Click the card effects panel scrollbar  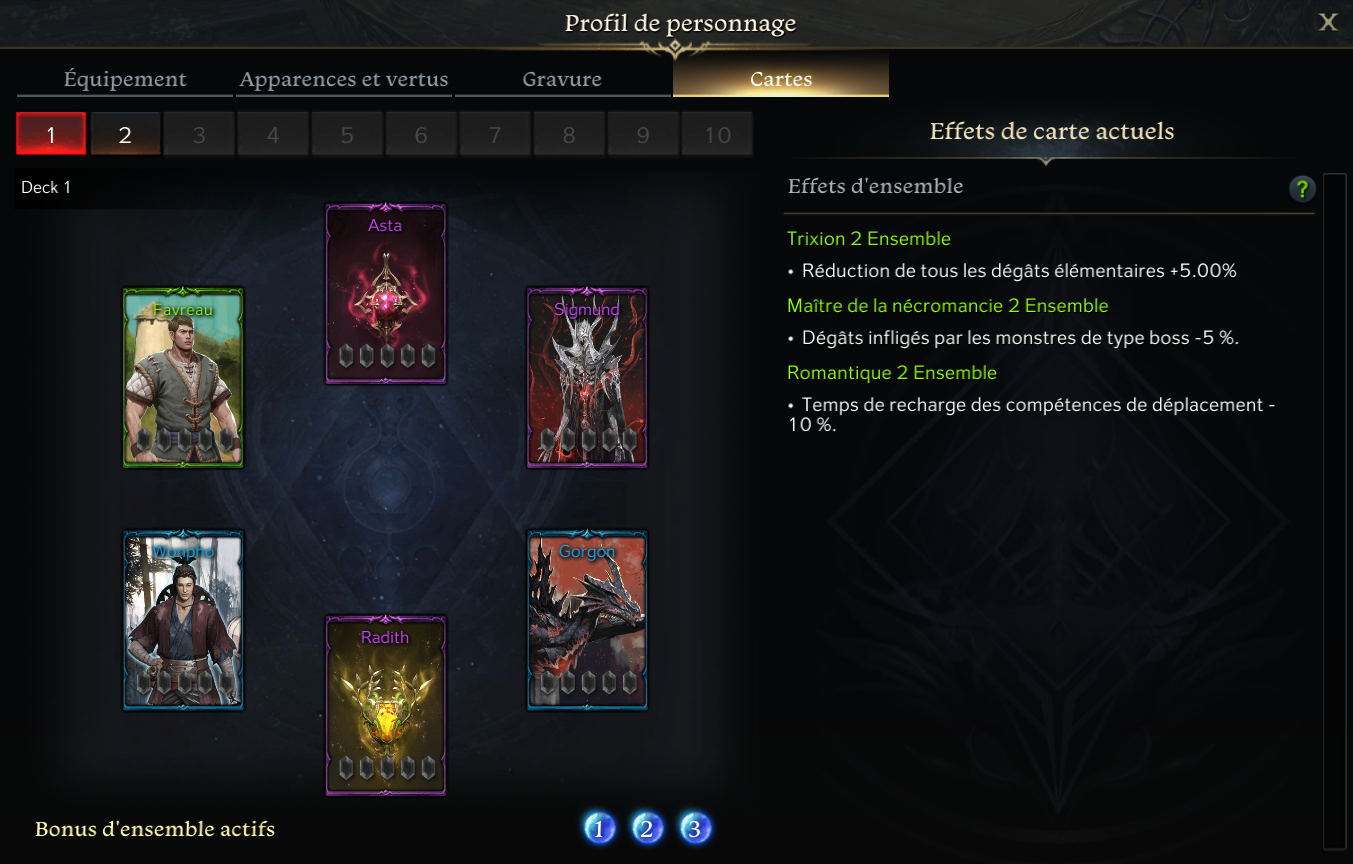click(x=1334, y=510)
